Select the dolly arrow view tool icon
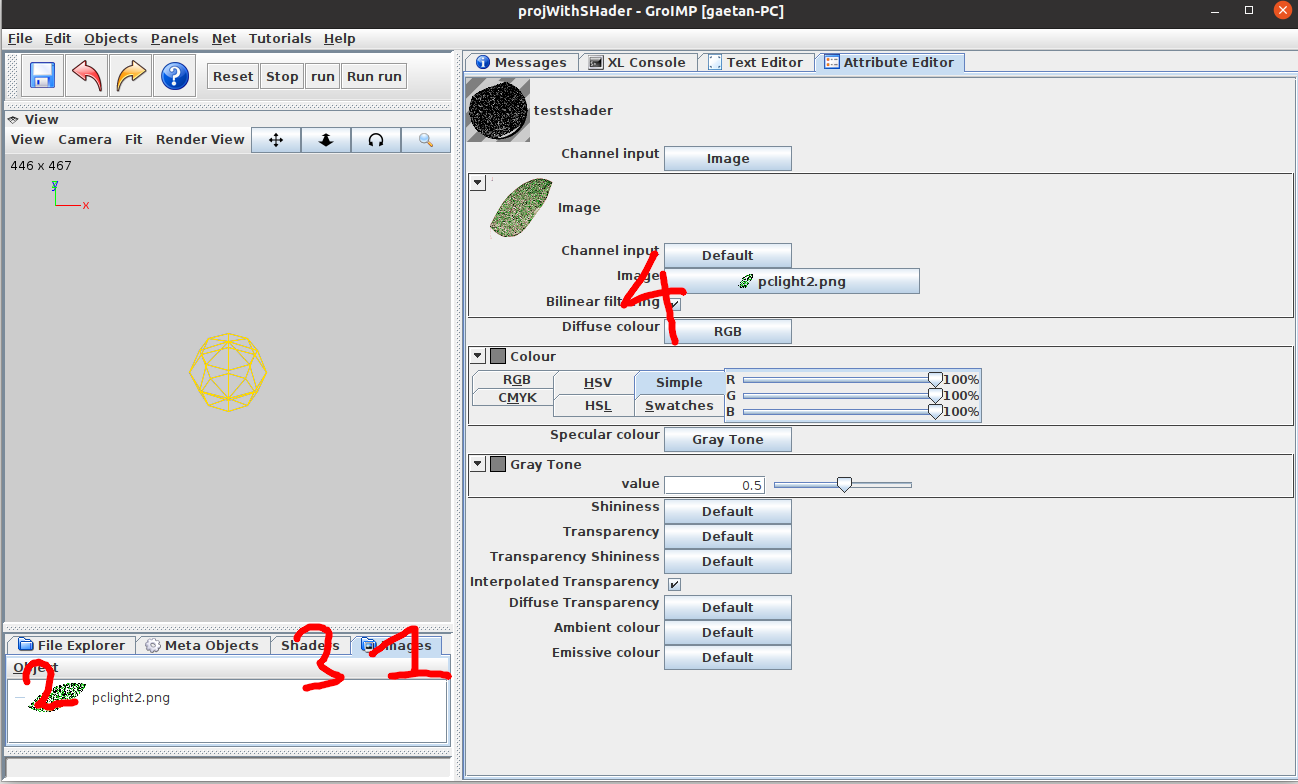Viewport: 1298px width, 784px height. [x=326, y=140]
